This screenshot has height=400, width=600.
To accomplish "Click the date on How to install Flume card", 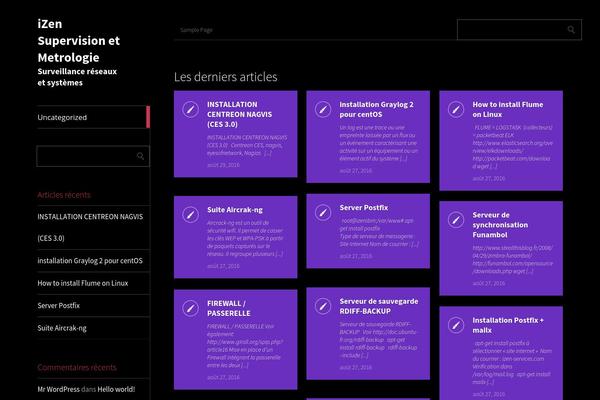I will tap(489, 178).
